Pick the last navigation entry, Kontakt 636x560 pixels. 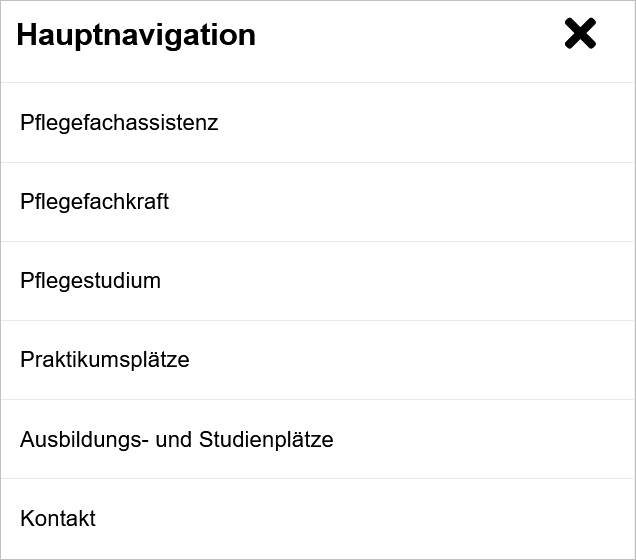pyautogui.click(x=58, y=519)
